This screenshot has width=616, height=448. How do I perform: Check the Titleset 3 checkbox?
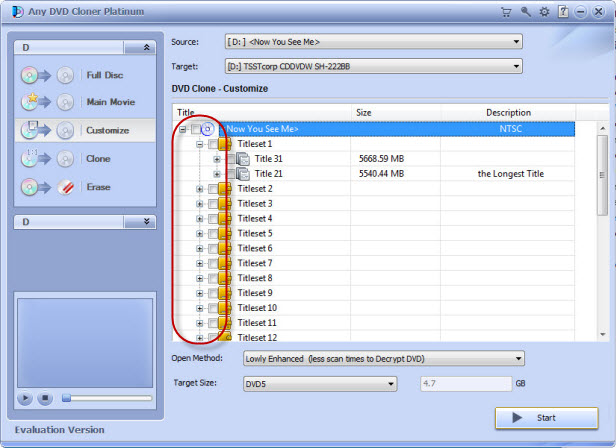coord(213,204)
